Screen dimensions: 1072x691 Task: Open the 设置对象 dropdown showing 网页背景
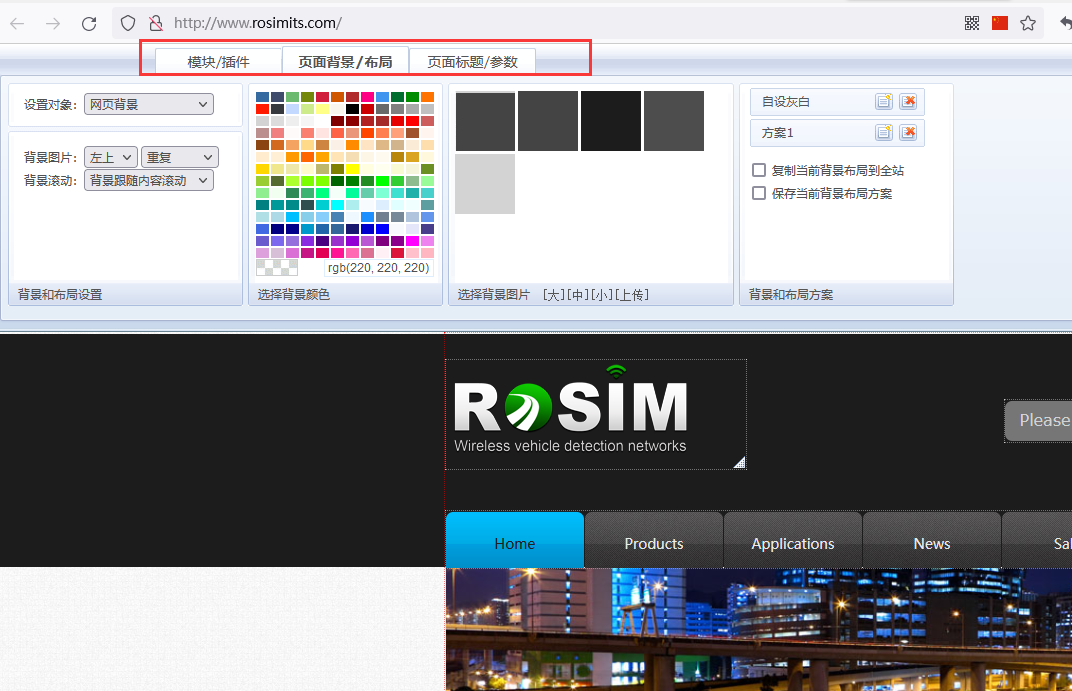(148, 104)
